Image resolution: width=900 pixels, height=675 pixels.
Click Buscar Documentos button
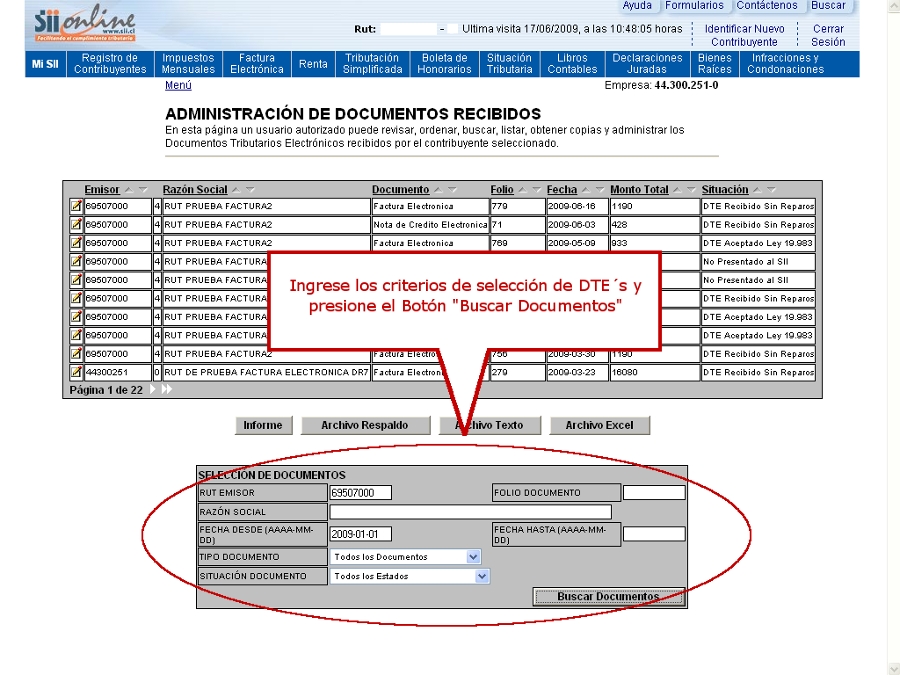click(x=608, y=596)
